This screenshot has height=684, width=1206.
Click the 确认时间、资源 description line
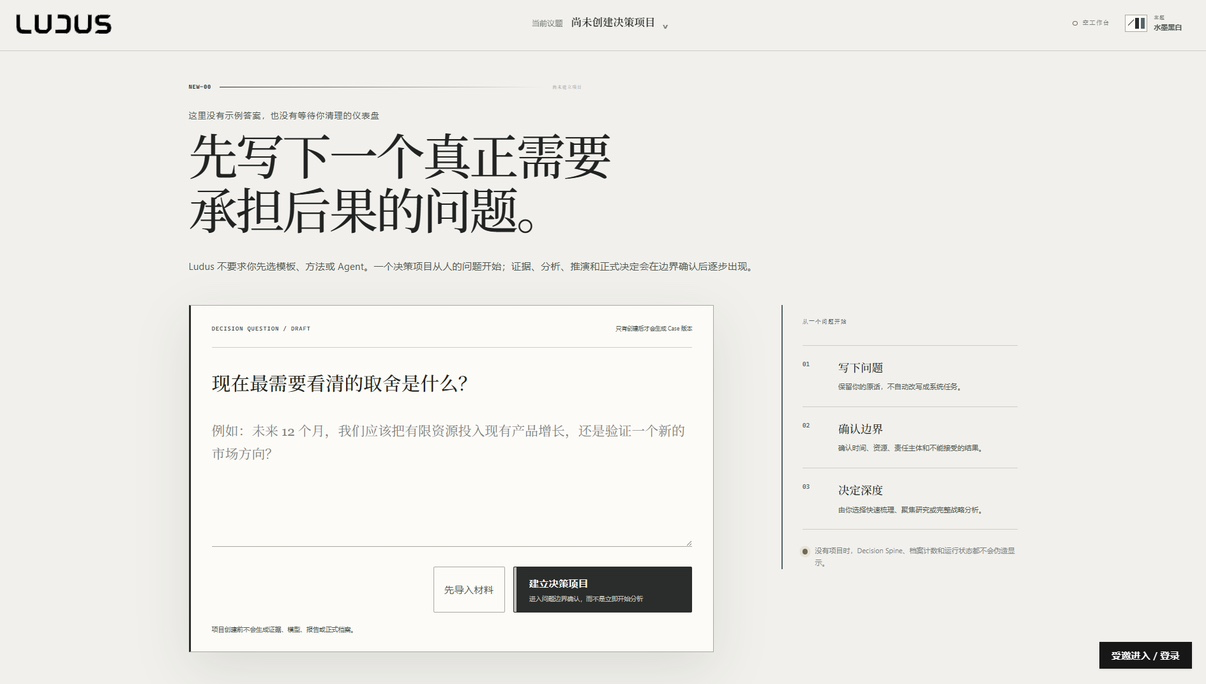point(910,448)
